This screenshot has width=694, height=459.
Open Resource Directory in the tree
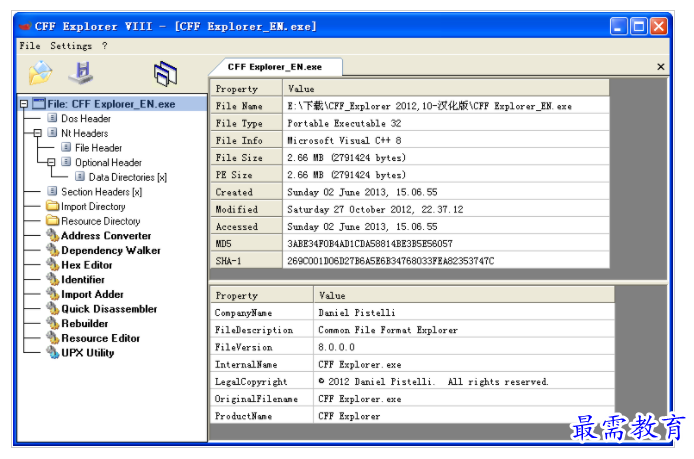[100, 221]
